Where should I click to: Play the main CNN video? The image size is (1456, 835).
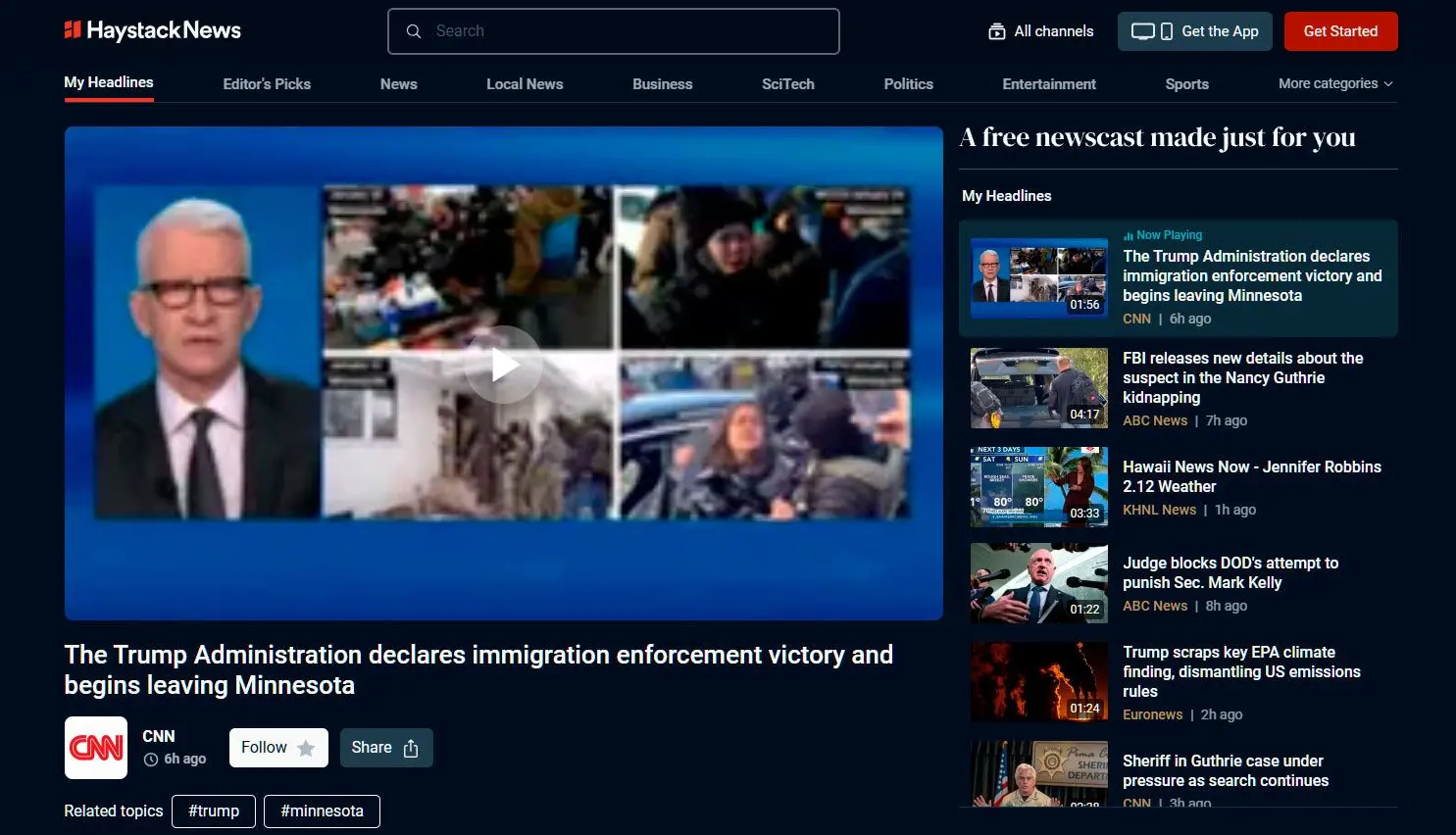503,366
